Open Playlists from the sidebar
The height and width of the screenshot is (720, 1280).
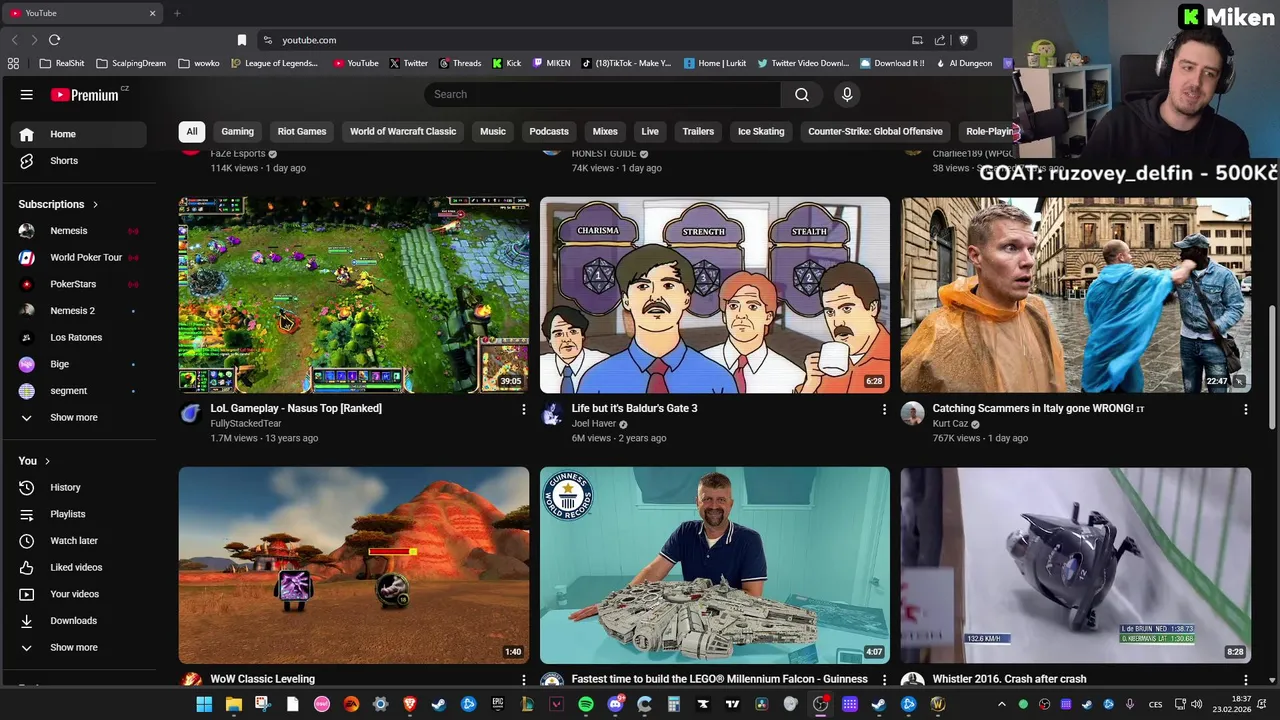coord(78,514)
